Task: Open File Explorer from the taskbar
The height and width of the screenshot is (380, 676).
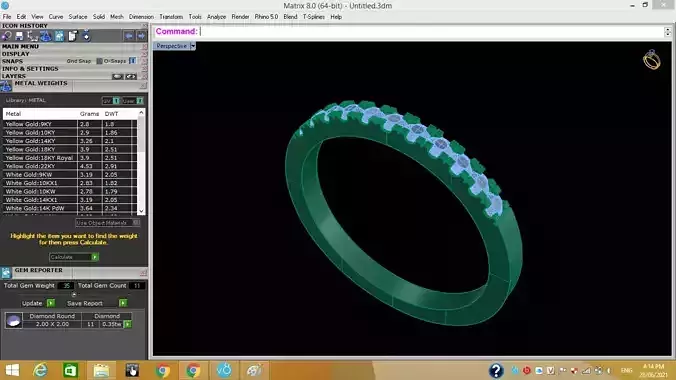Action: pos(101,371)
